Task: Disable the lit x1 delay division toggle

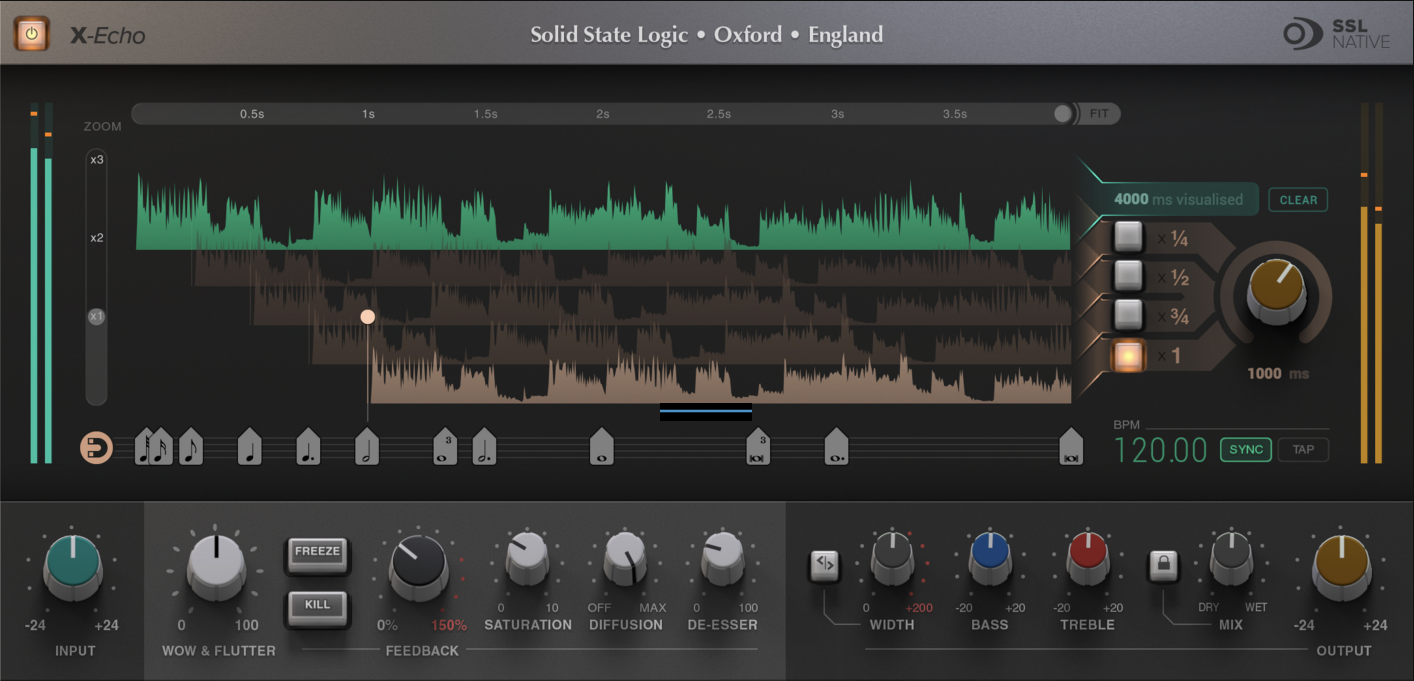Action: click(x=1128, y=356)
